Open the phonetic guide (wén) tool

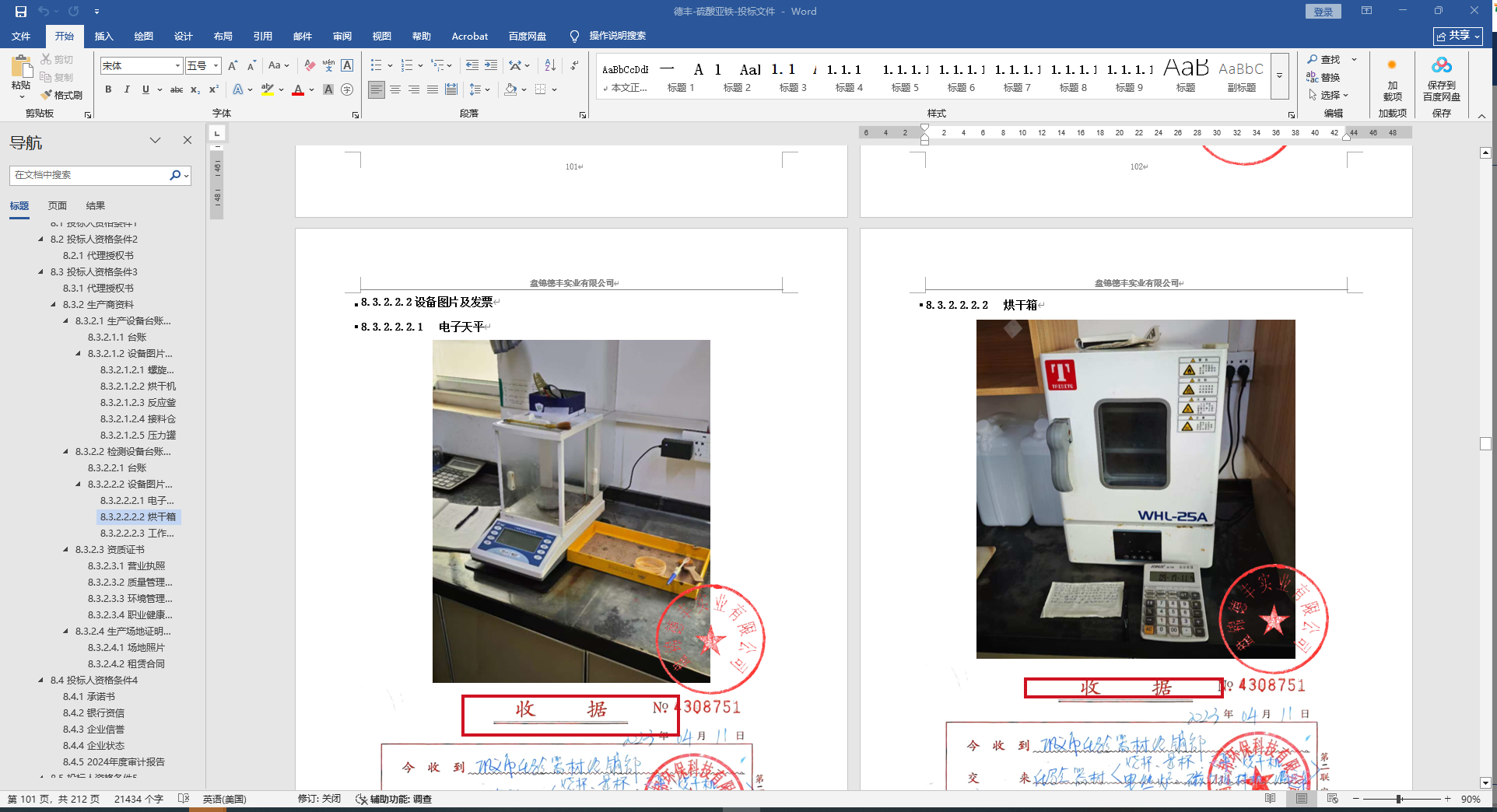(328, 66)
